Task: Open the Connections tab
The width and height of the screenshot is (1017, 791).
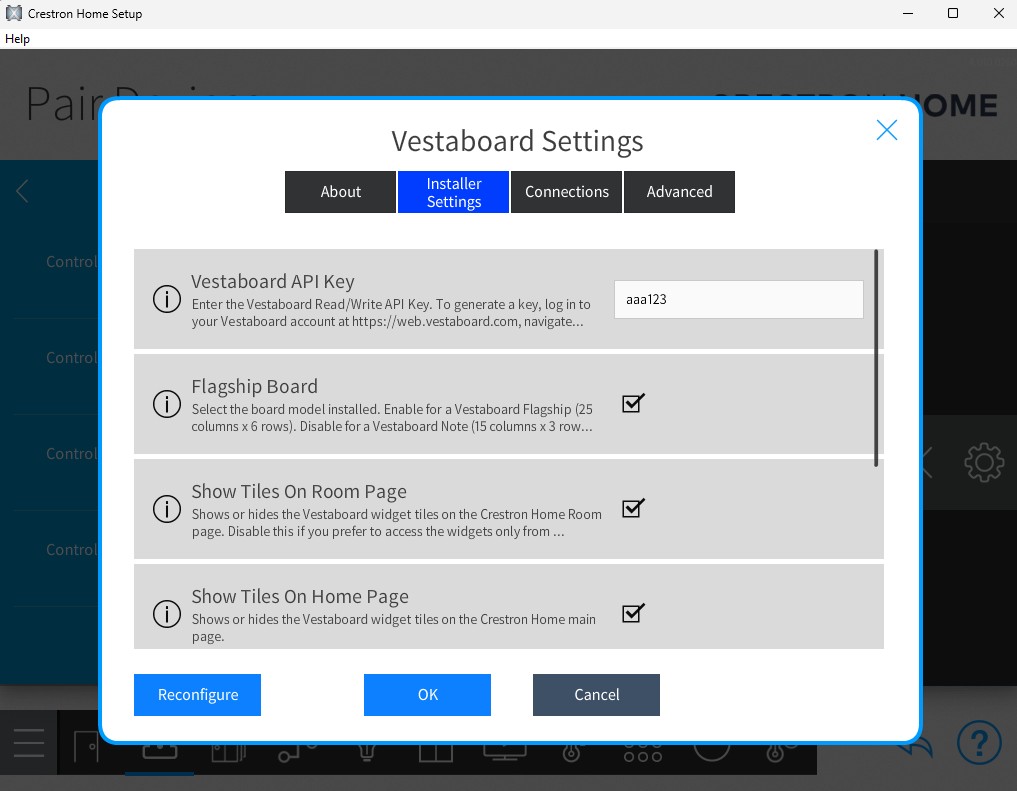Action: pyautogui.click(x=566, y=192)
